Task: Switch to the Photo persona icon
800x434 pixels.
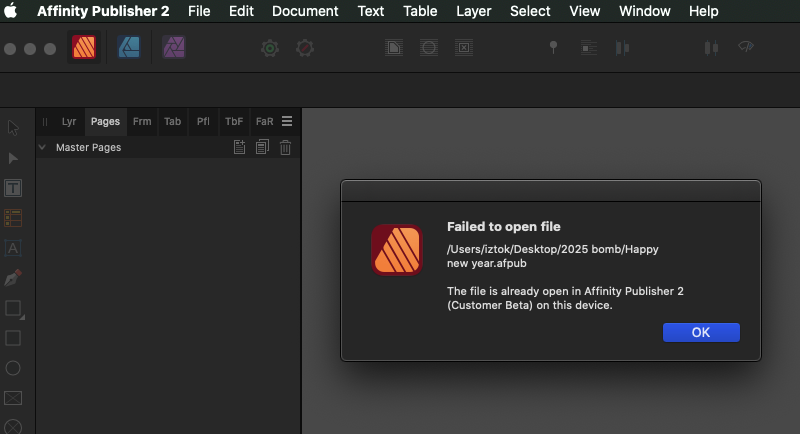Action: click(174, 47)
